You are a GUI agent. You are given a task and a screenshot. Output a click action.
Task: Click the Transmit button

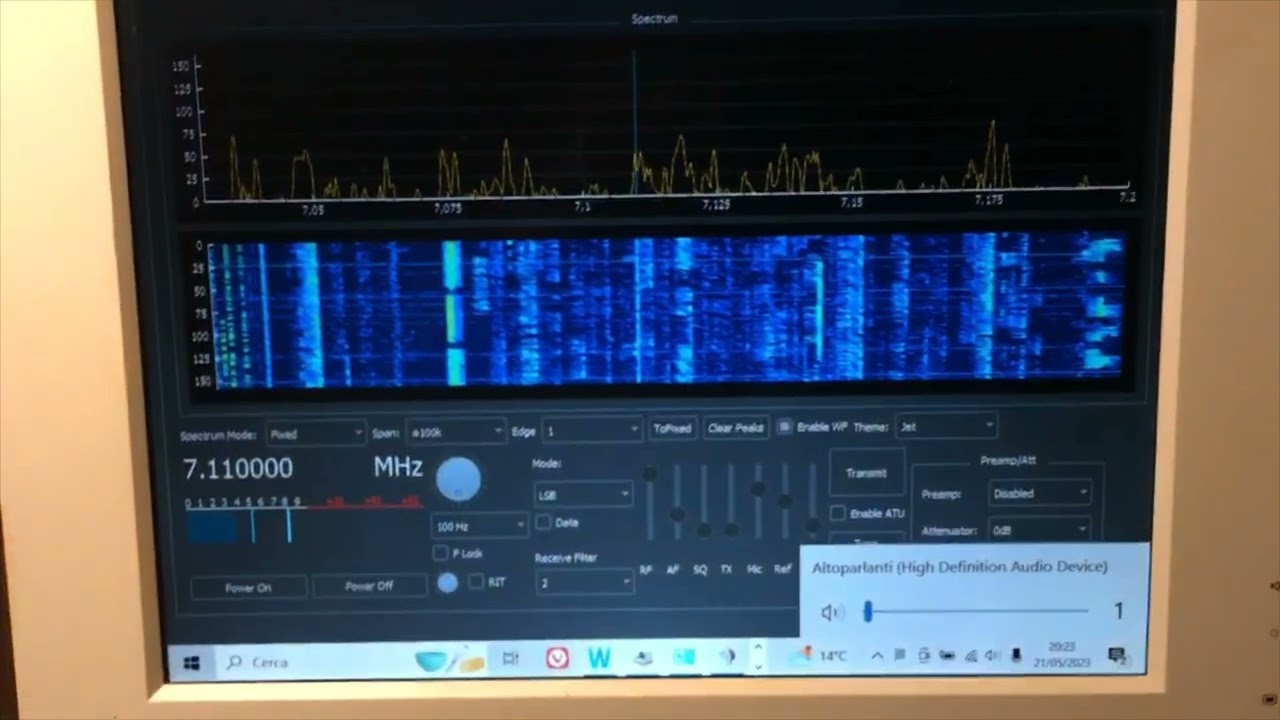[x=866, y=473]
